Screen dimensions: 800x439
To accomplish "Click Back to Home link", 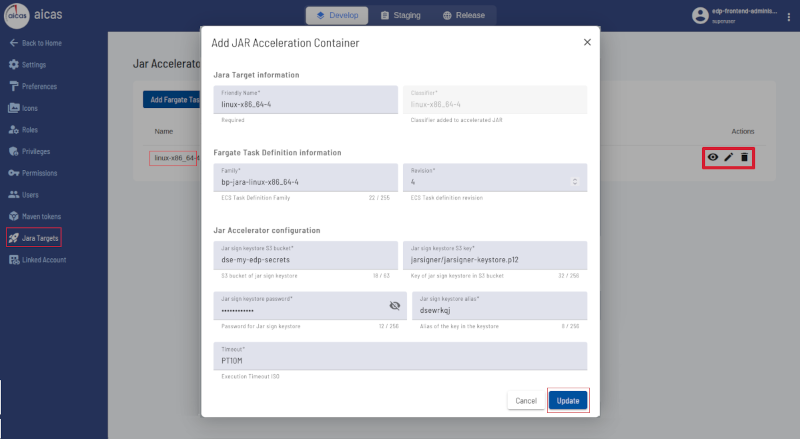I will 36,43.
